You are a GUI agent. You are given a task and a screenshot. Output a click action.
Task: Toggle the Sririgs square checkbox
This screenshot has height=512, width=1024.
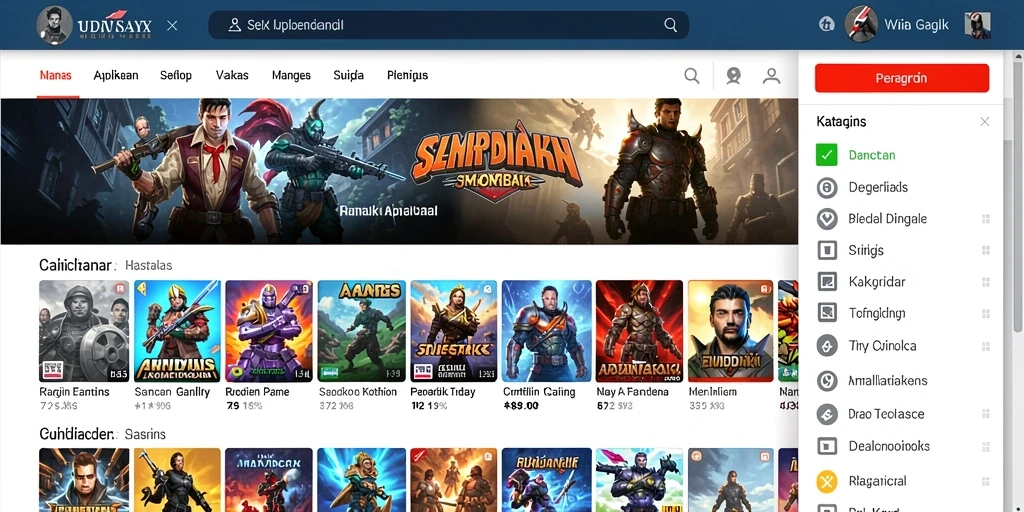point(827,250)
